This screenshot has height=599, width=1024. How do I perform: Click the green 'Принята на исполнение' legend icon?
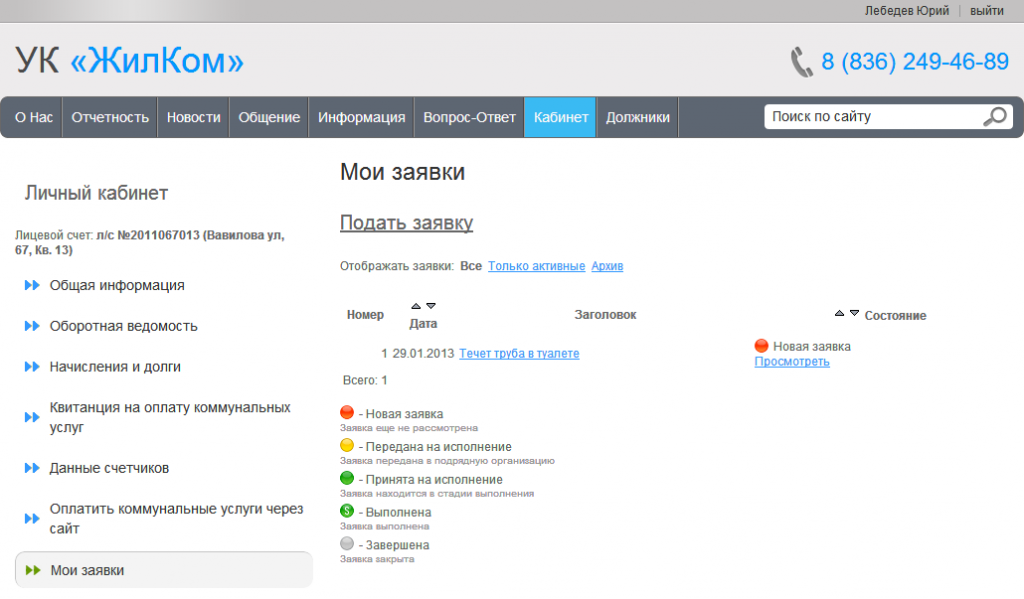click(347, 479)
